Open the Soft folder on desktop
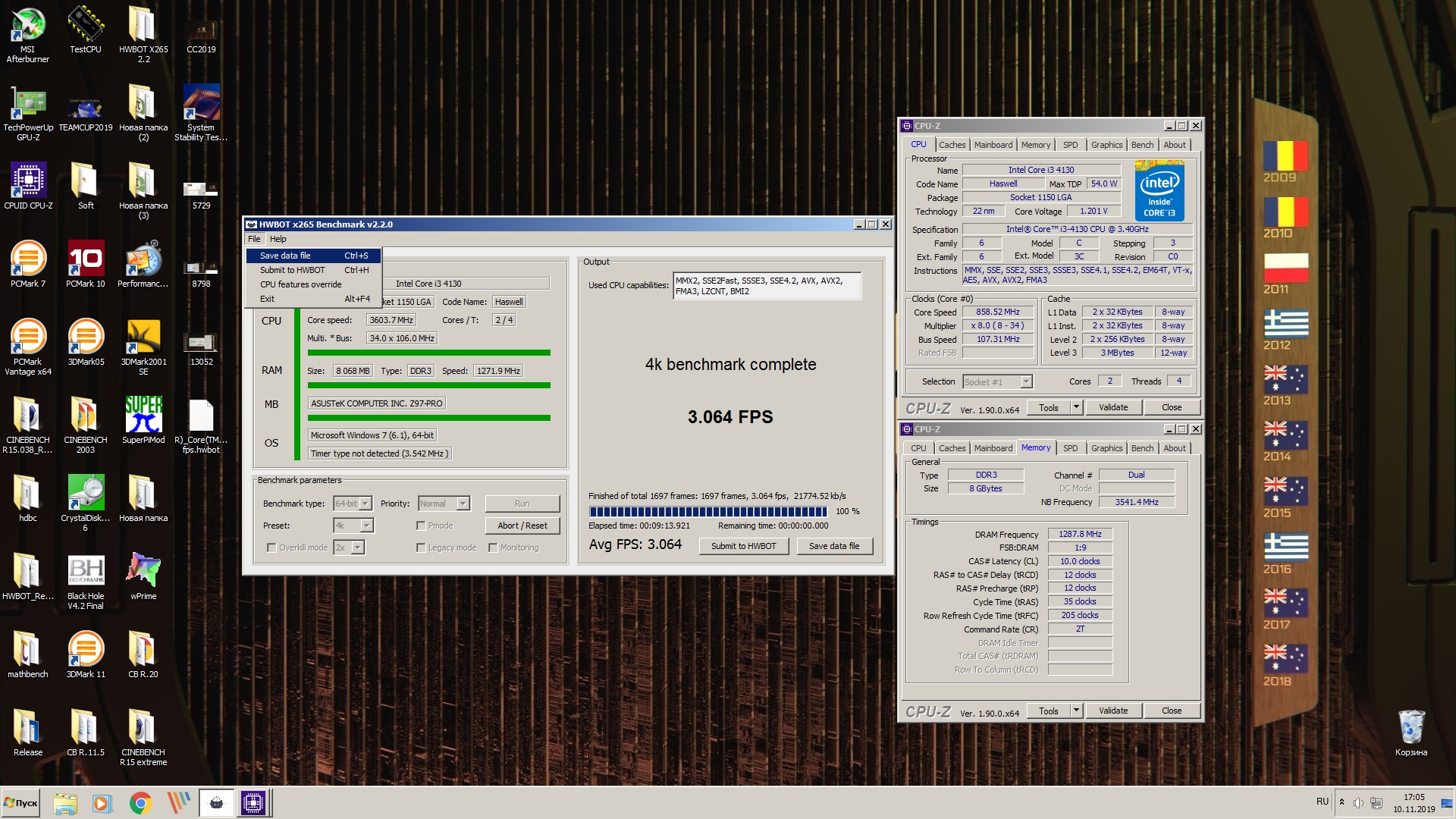 pyautogui.click(x=86, y=186)
